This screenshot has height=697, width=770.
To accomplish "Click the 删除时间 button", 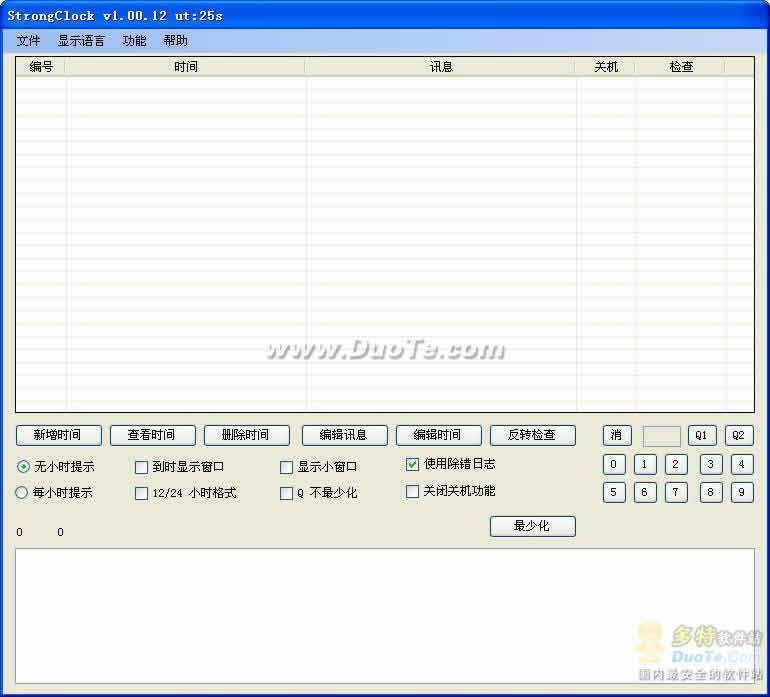I will (247, 435).
